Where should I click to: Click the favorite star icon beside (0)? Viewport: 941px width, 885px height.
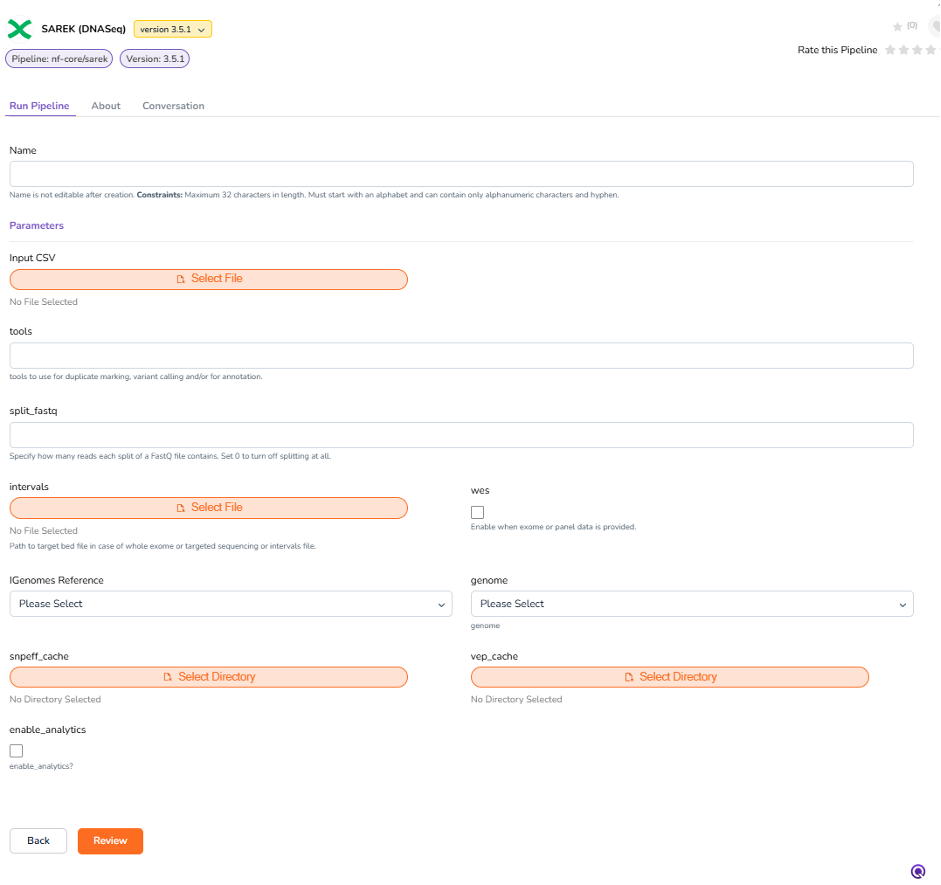[x=897, y=26]
